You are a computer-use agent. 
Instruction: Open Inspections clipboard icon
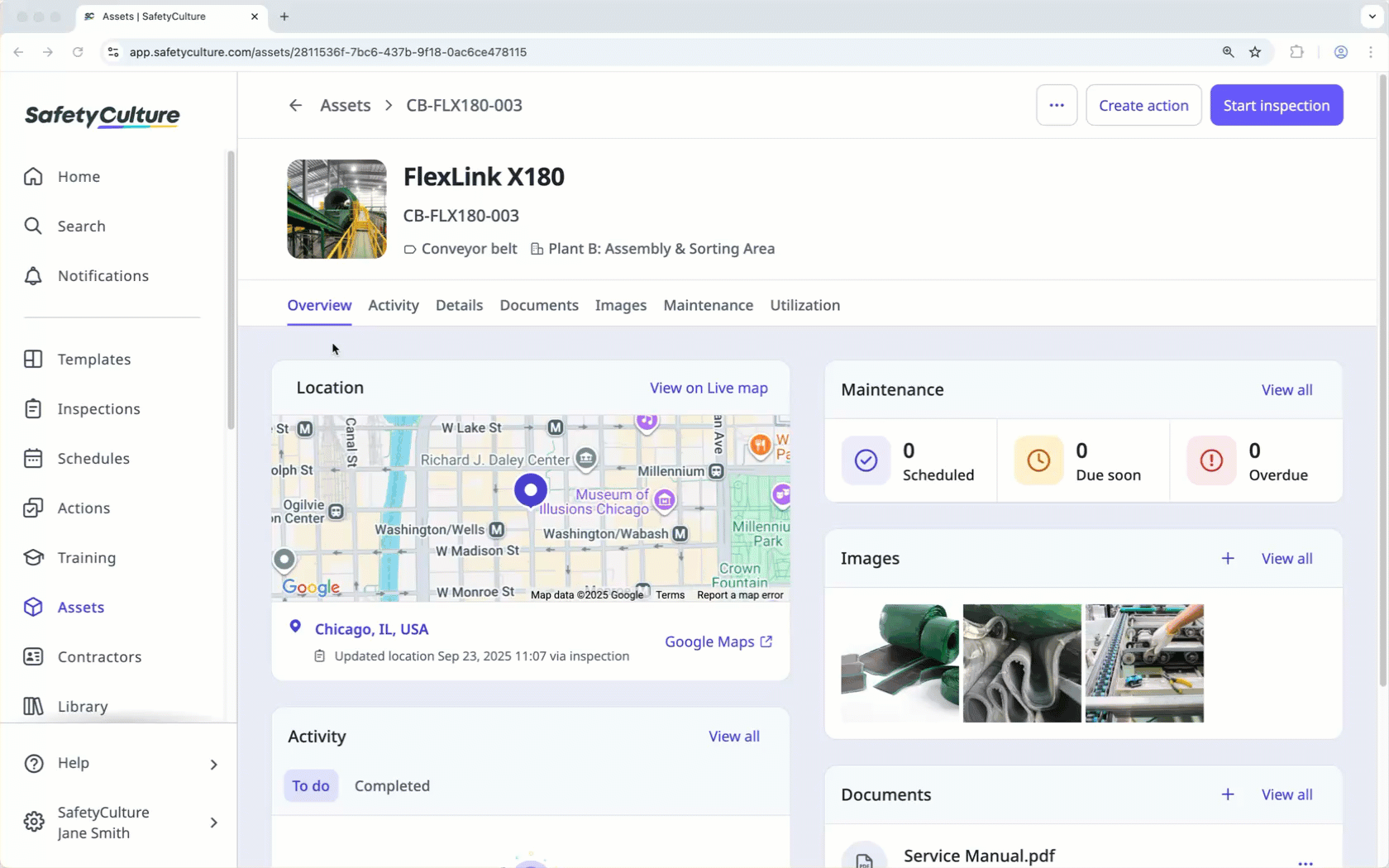coord(33,408)
